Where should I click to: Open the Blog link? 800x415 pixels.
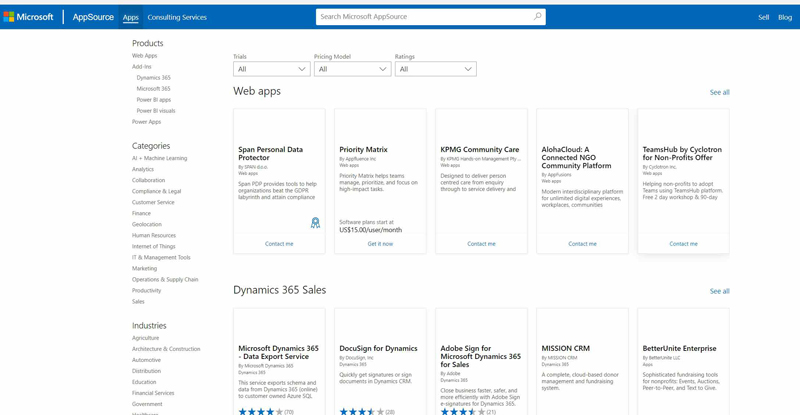pyautogui.click(x=785, y=17)
